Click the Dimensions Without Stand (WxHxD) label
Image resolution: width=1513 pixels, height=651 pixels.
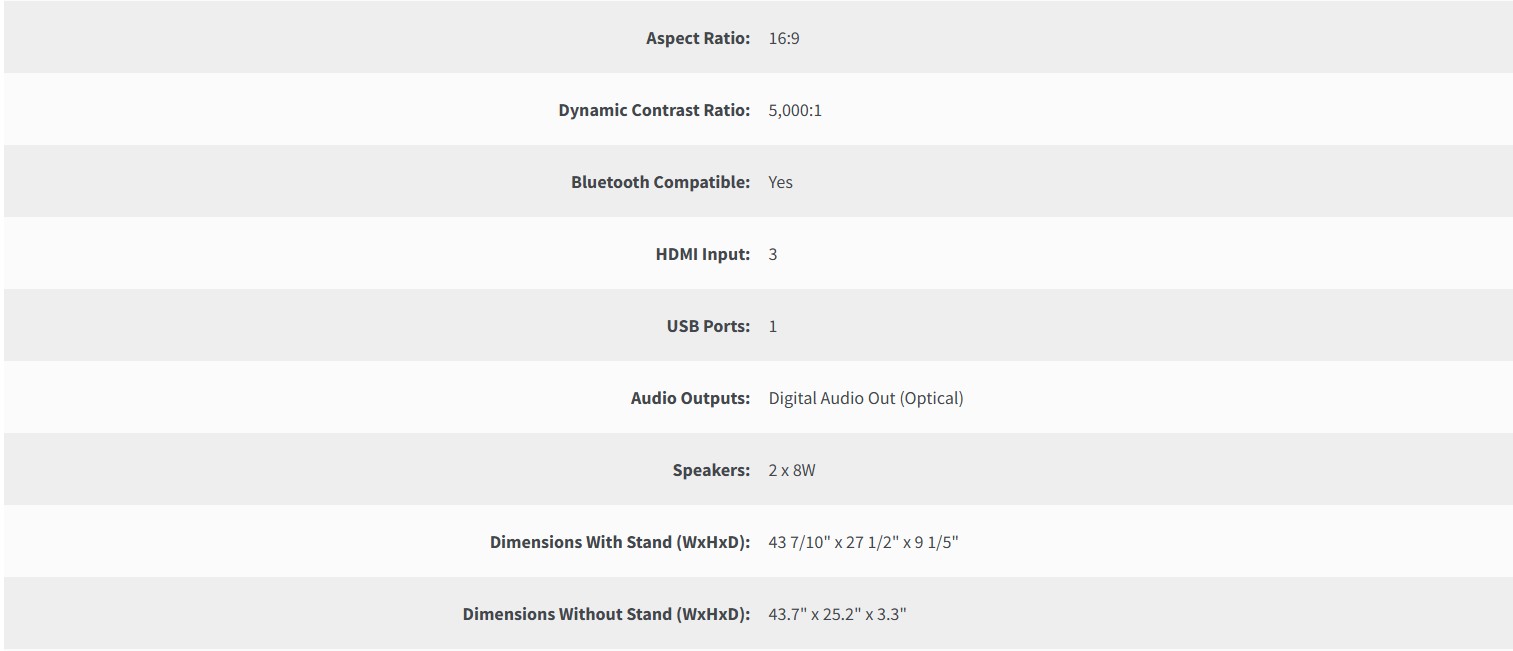coord(606,614)
